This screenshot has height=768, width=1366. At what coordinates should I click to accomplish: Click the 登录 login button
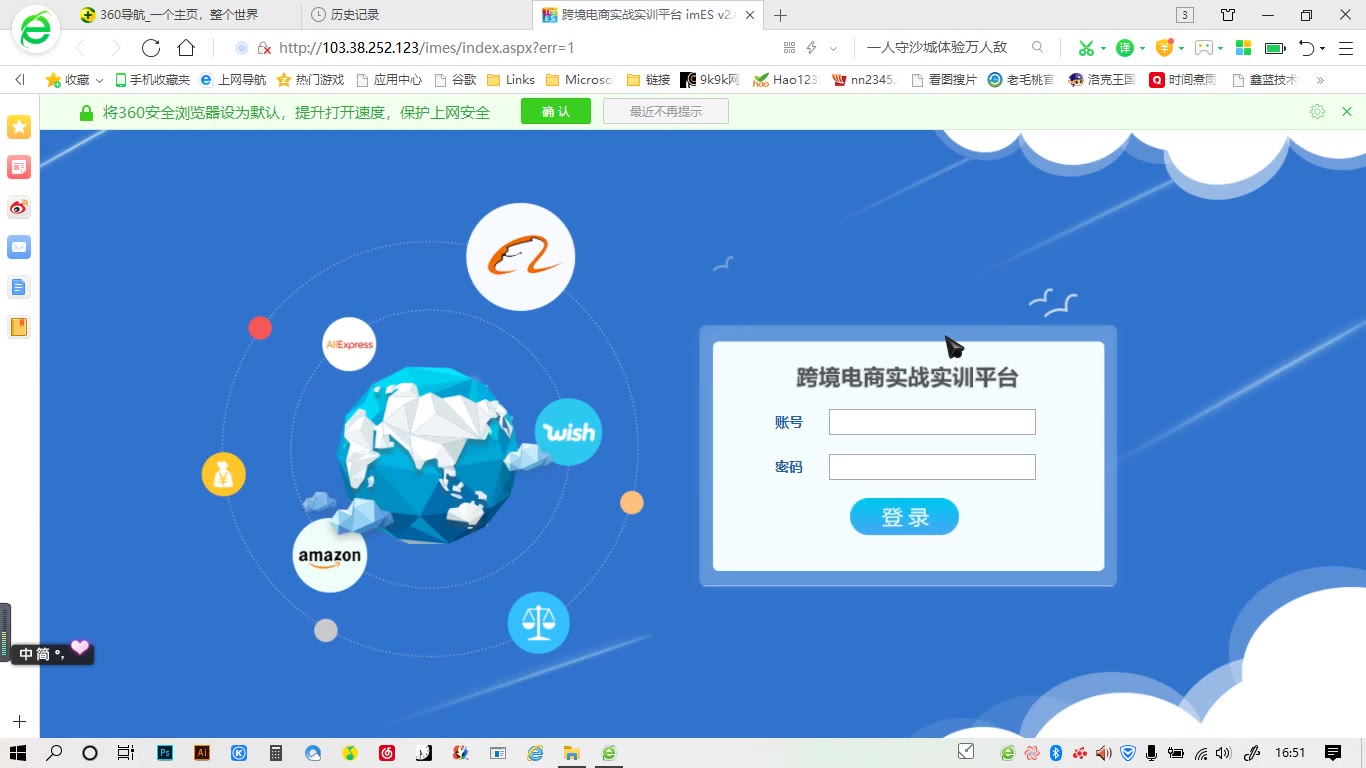[904, 517]
